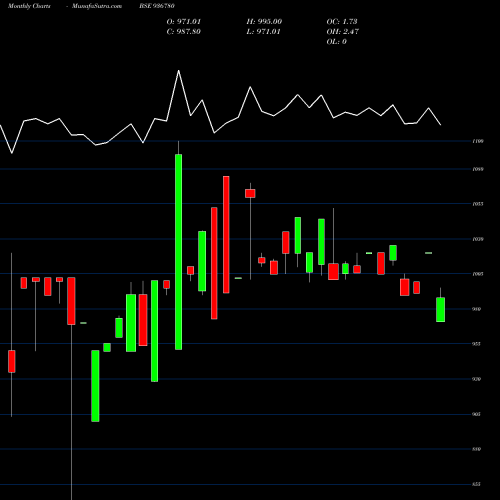Image resolution: width=500 pixels, height=500 pixels.
Task: Click the highest peak of the white line
Action: pyautogui.click(x=179, y=70)
